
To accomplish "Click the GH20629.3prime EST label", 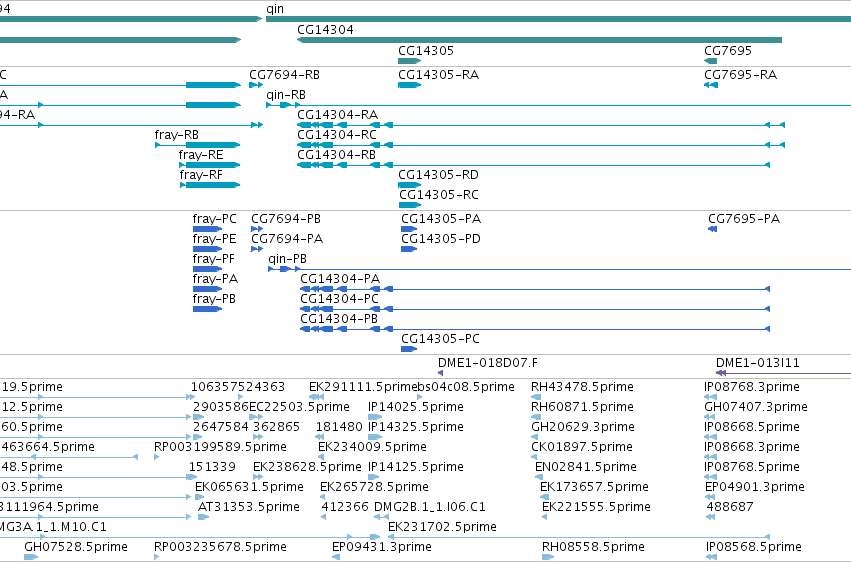I will click(583, 427).
